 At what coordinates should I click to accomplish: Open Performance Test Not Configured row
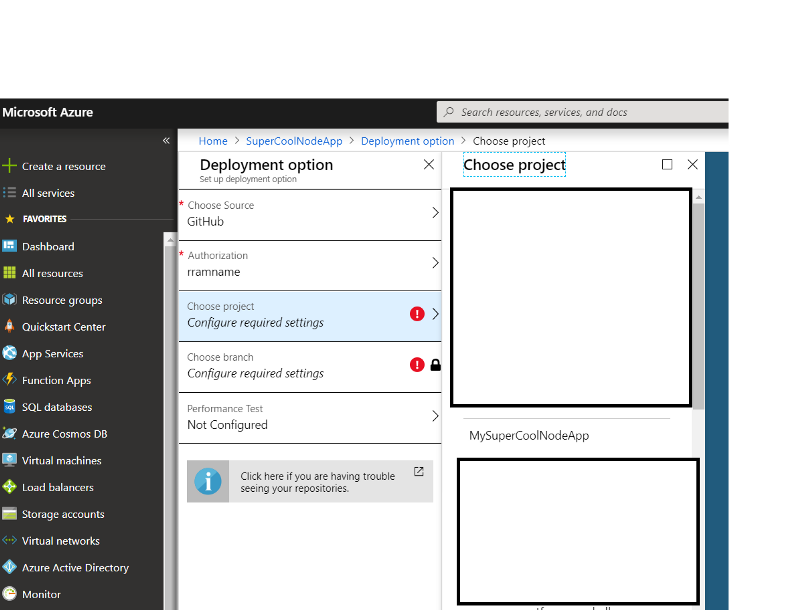tap(310, 418)
